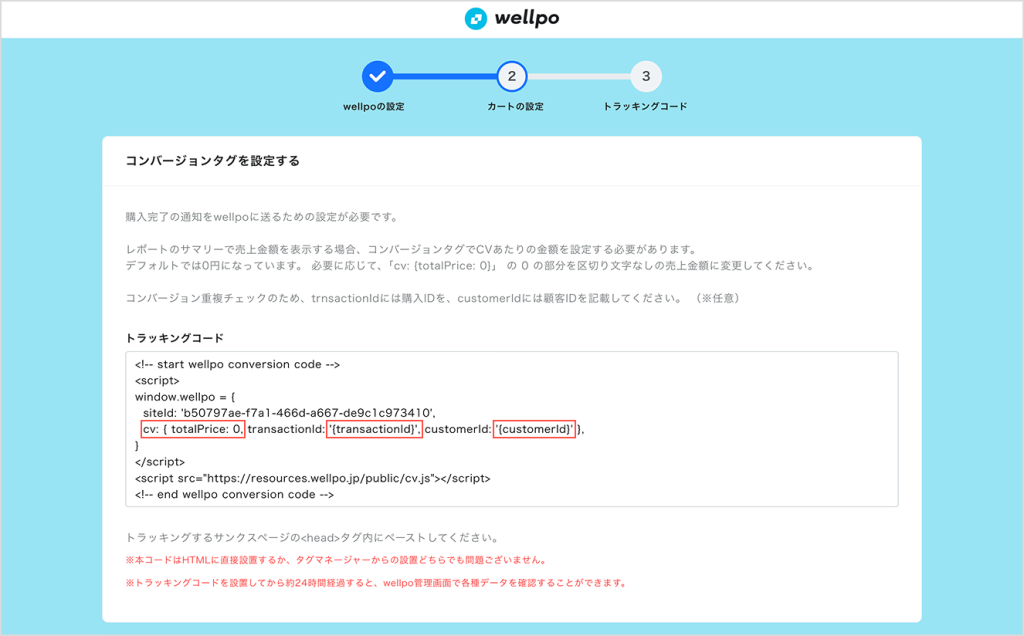Jump to step 3 circle in stepper
Image resolution: width=1024 pixels, height=636 pixels.
[646, 76]
